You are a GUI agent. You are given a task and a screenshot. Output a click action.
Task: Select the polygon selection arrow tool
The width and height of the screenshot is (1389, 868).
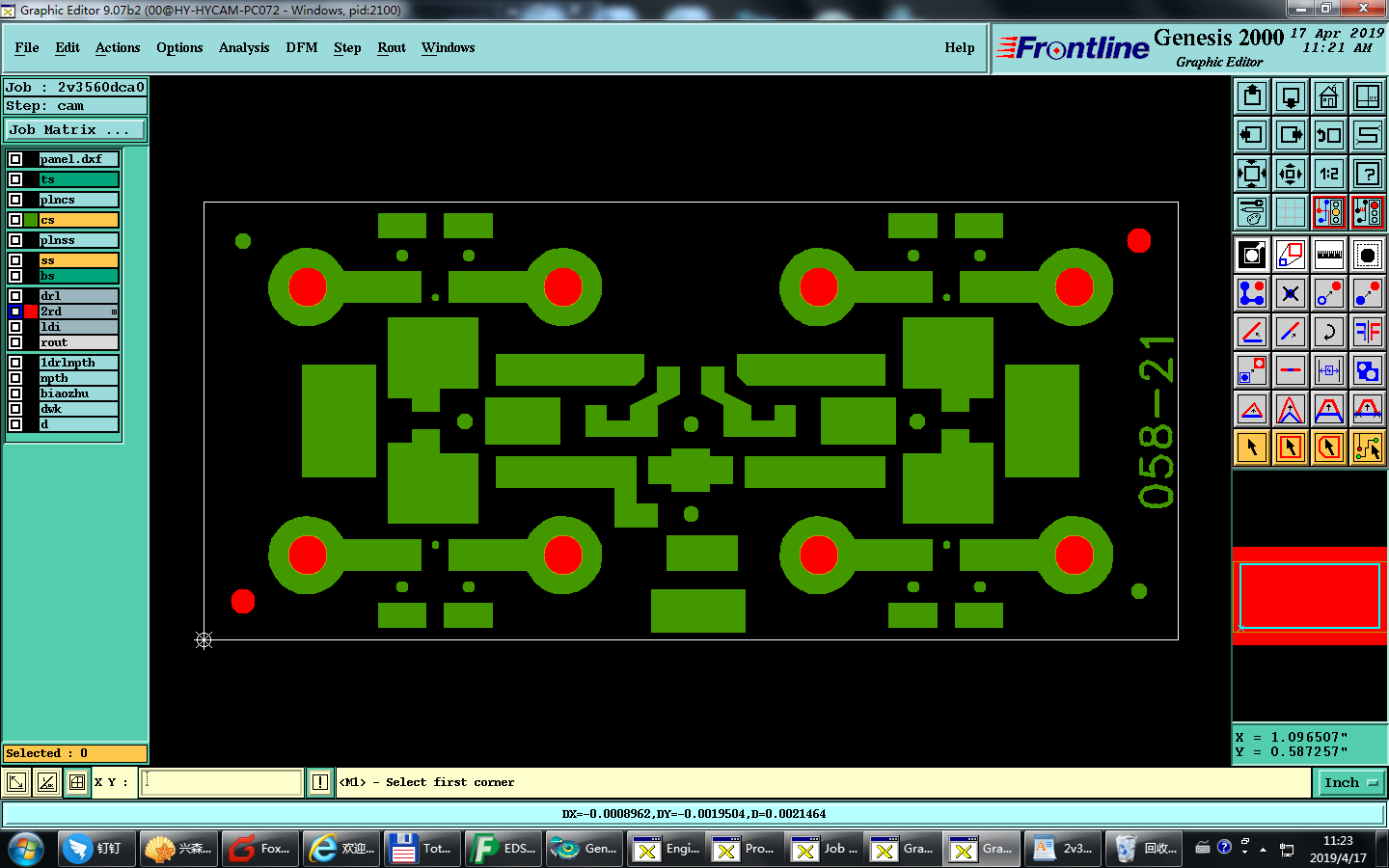pyautogui.click(x=1329, y=448)
